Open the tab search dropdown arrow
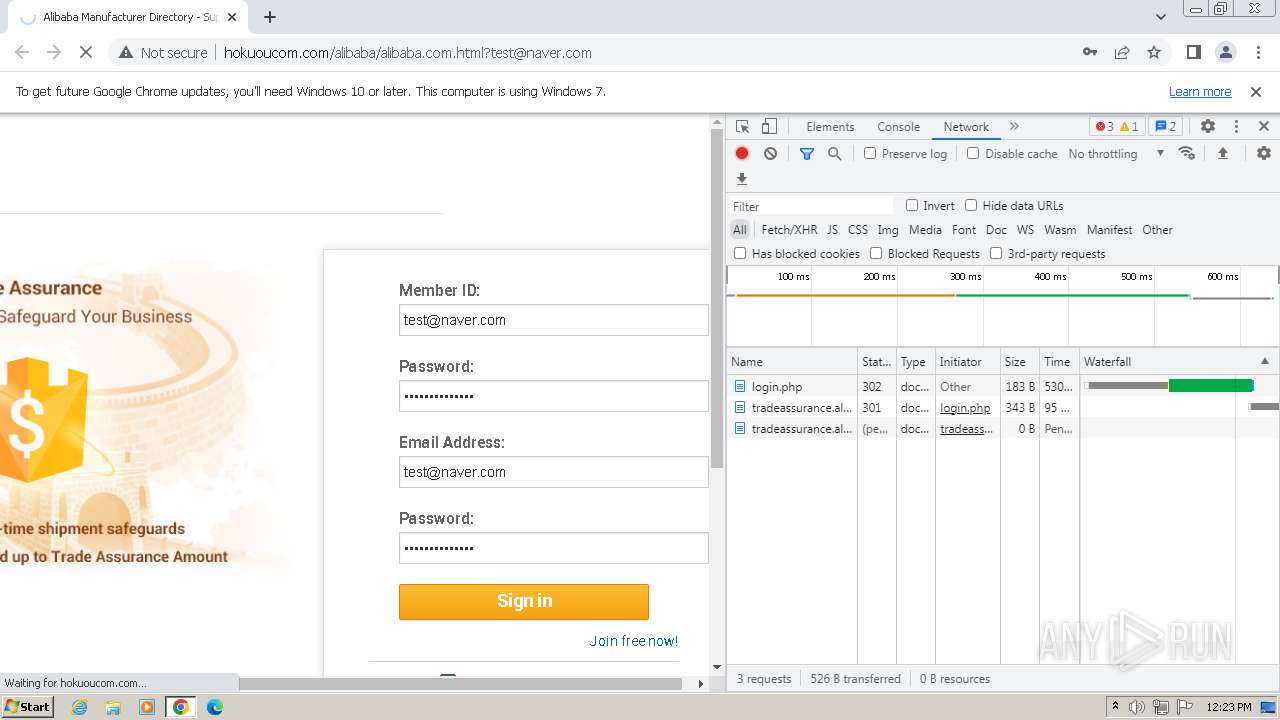 (x=1161, y=17)
